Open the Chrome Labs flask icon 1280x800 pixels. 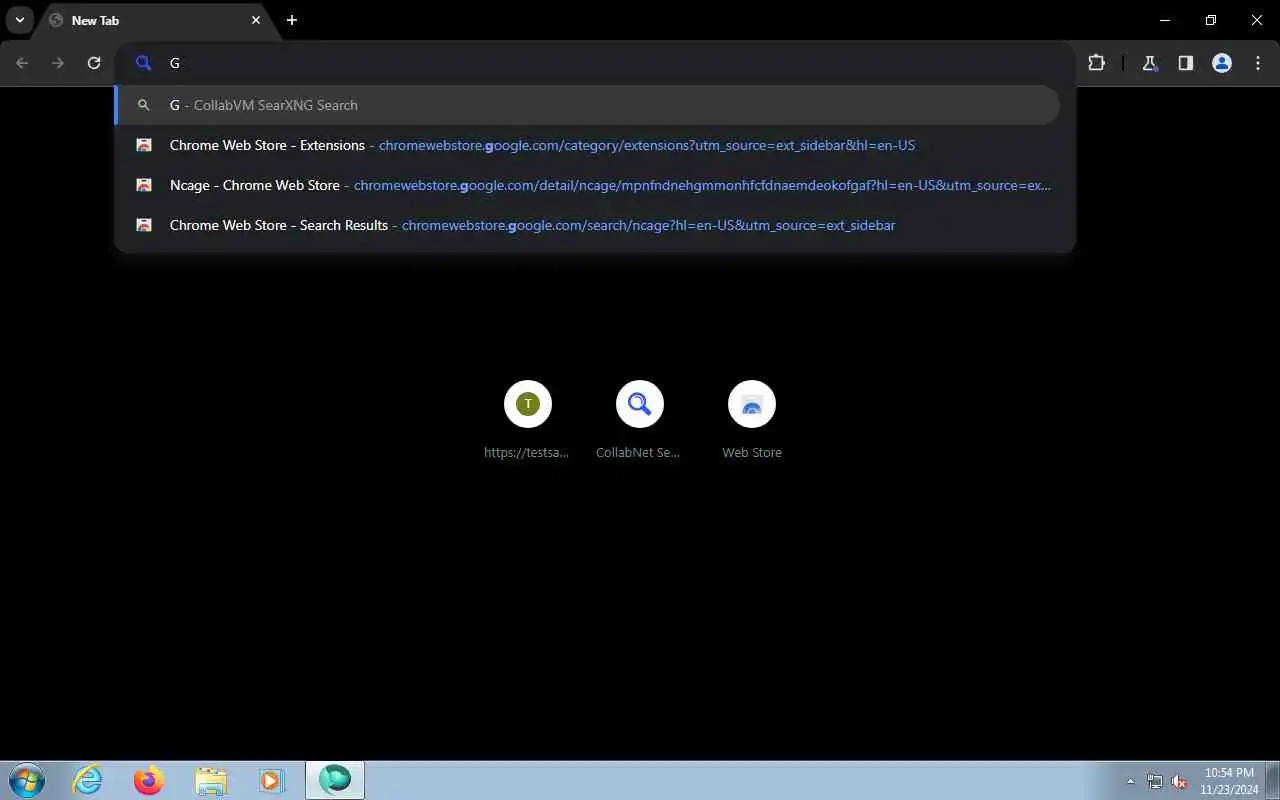click(x=1150, y=63)
